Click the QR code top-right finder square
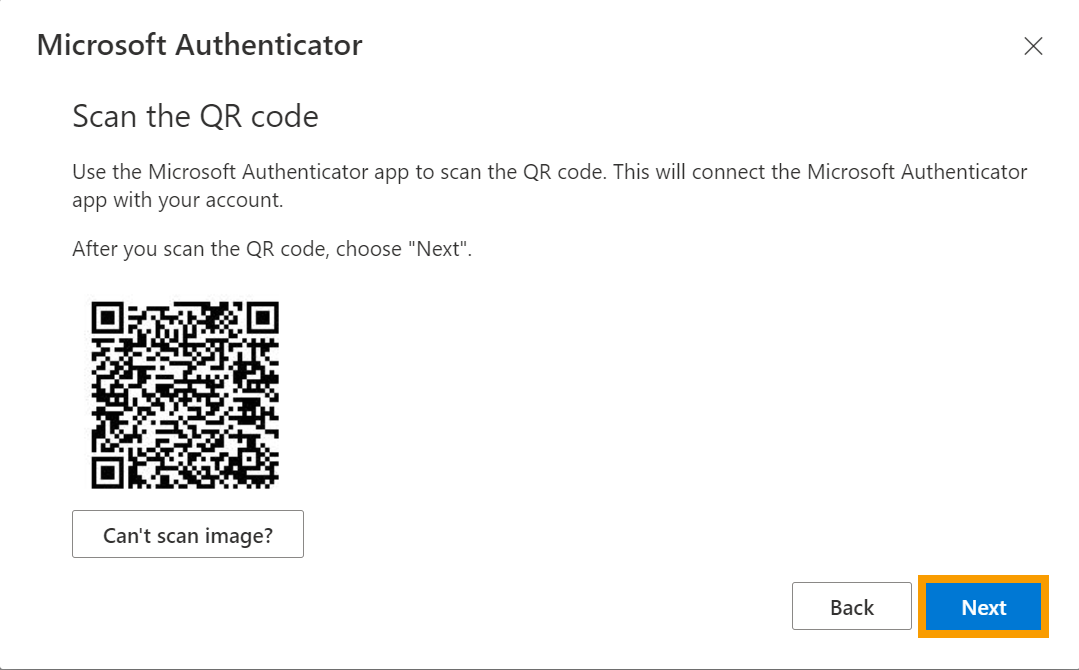The height and width of the screenshot is (670, 1079). click(263, 318)
